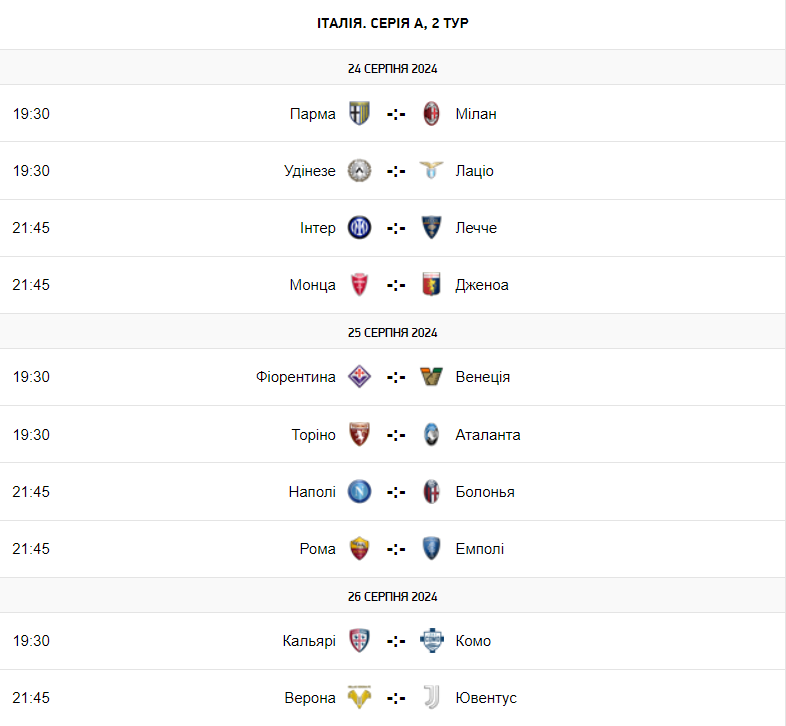
Task: Open the Inter club logo
Action: click(x=359, y=228)
